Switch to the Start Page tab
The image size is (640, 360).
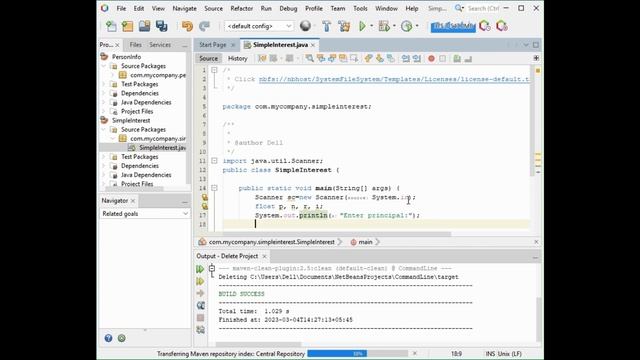[213, 45]
